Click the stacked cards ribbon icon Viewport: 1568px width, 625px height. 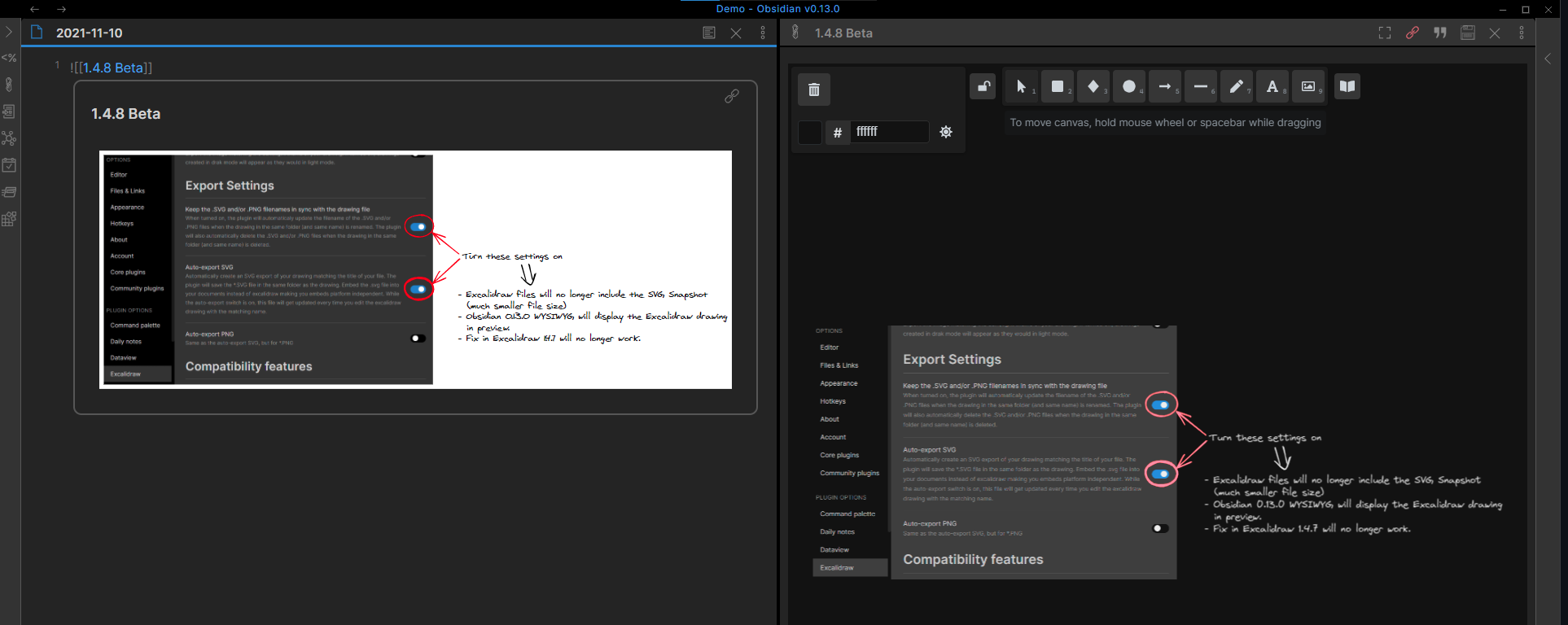(9, 192)
